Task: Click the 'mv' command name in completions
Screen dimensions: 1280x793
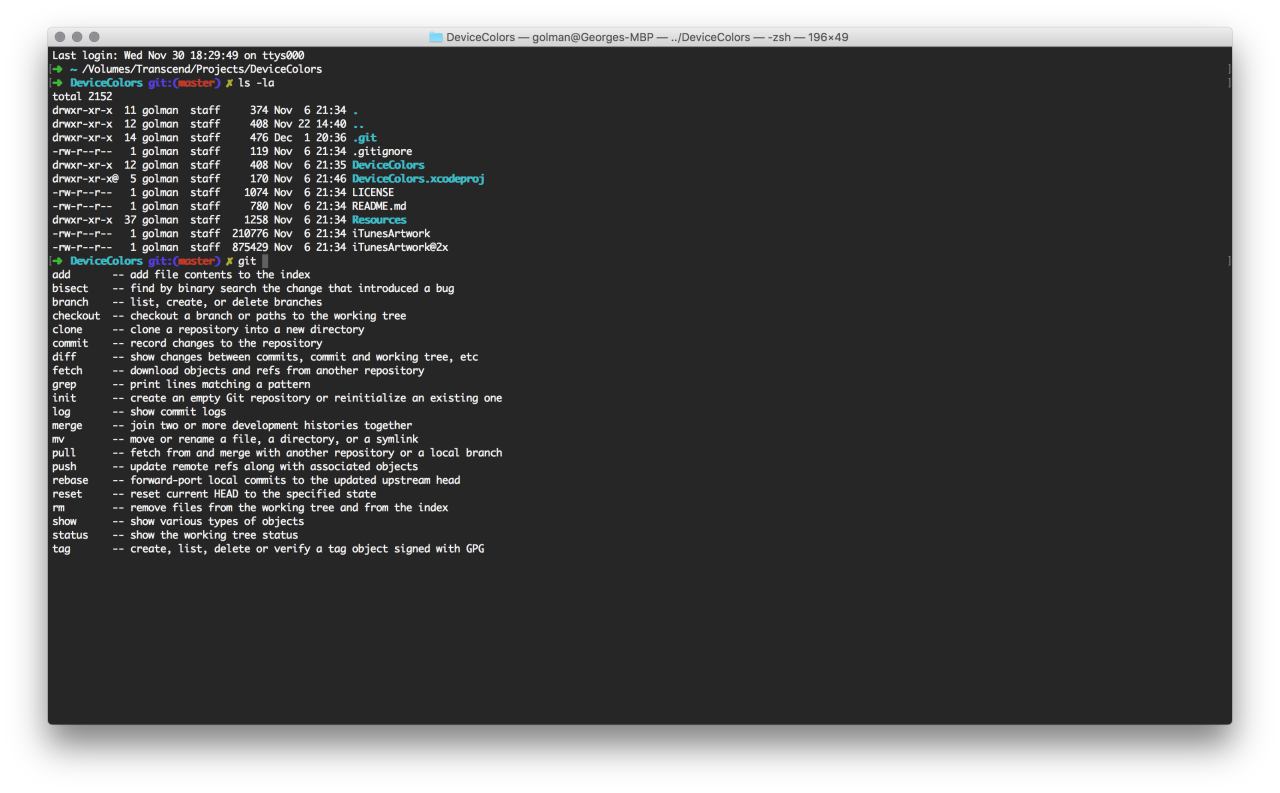Action: 58,439
